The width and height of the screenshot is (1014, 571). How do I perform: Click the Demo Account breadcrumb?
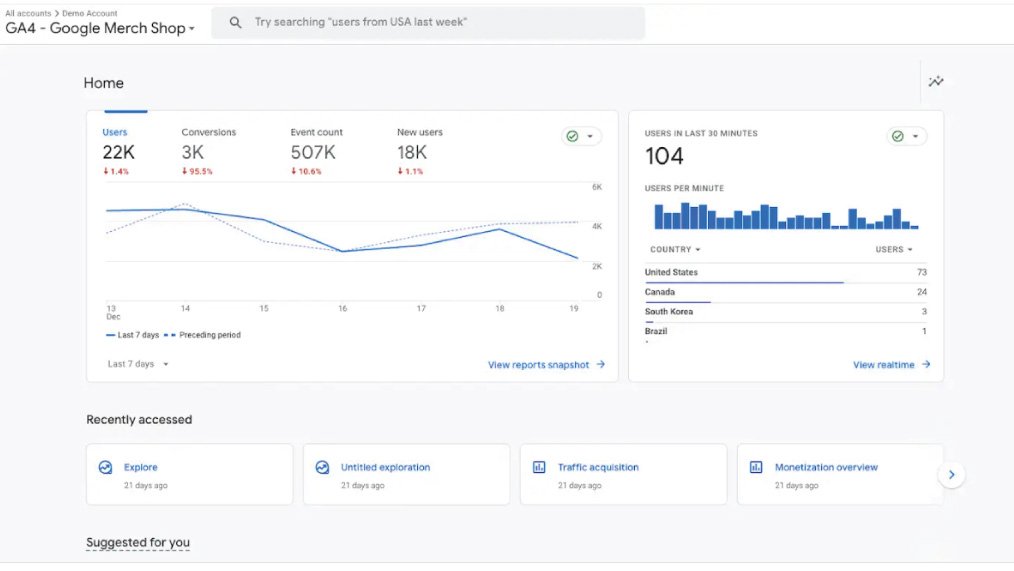point(90,13)
